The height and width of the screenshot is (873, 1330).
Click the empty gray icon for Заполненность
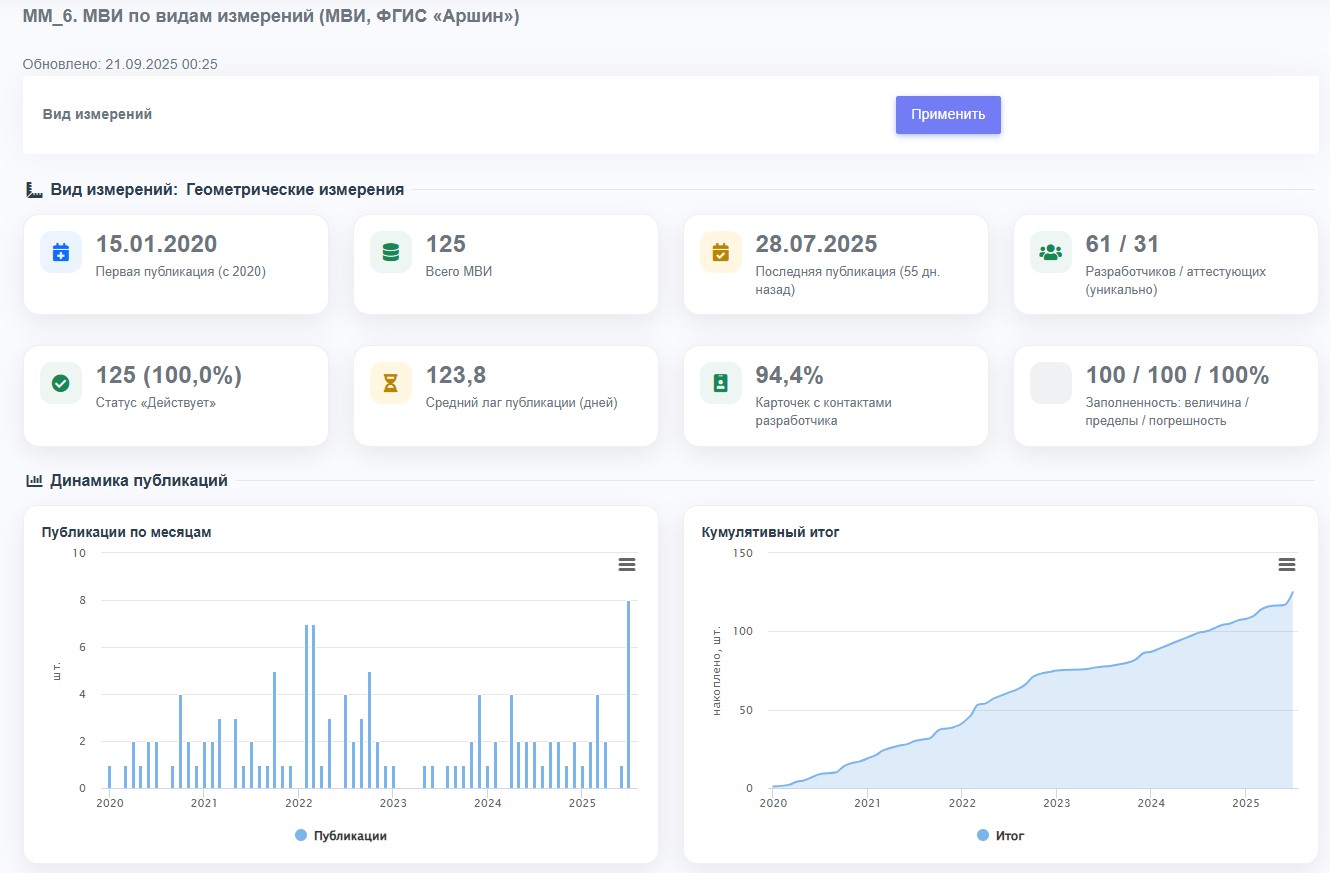(1050, 383)
